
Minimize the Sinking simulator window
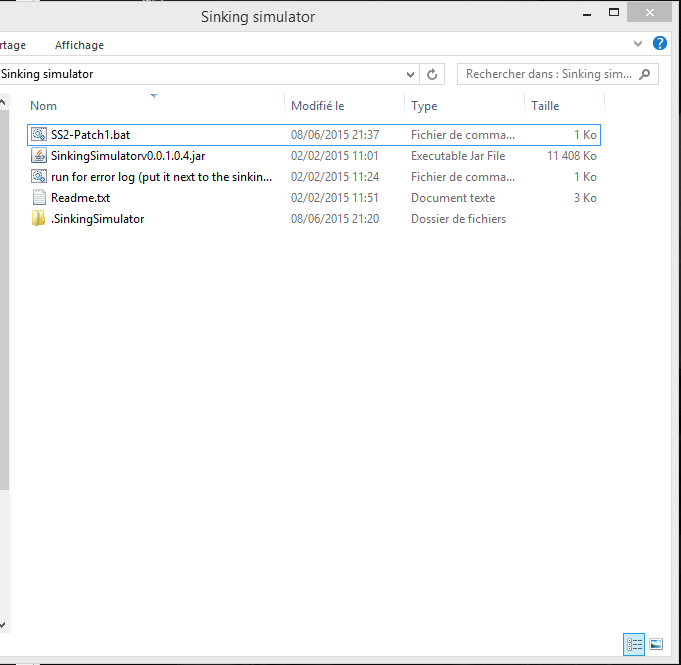click(x=587, y=13)
